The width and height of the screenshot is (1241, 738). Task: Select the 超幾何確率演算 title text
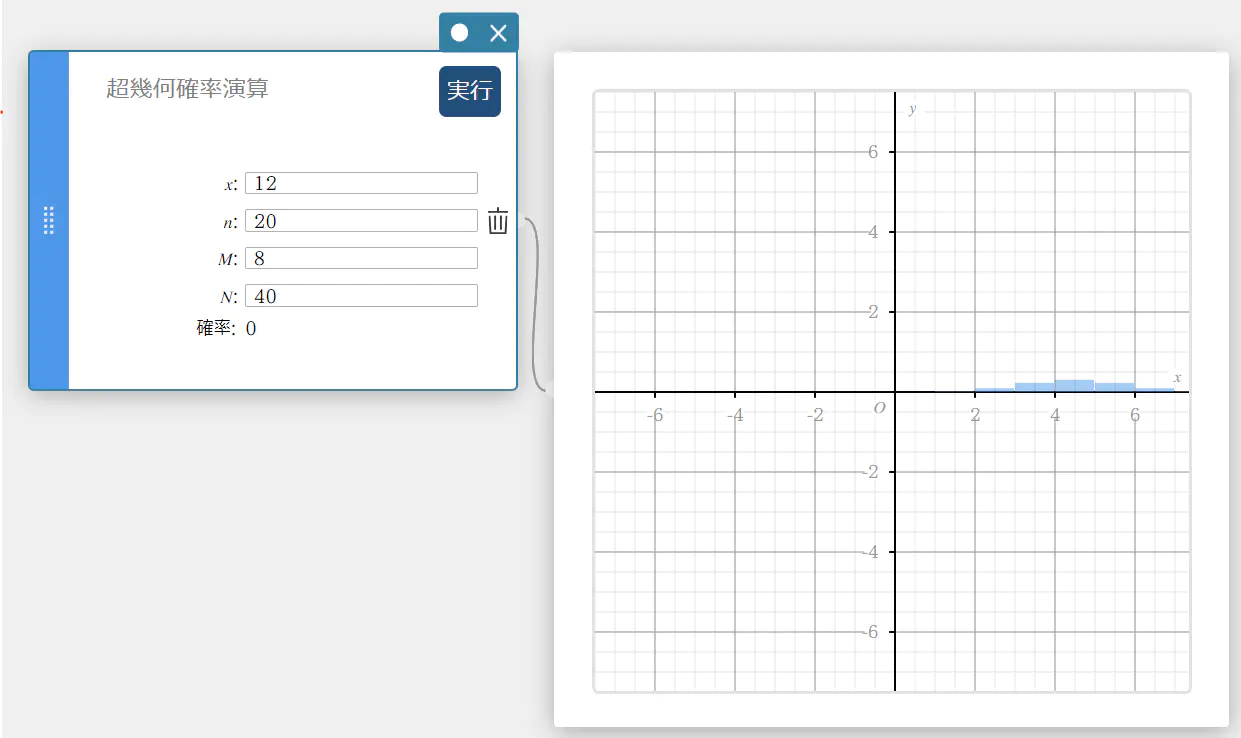pos(187,89)
